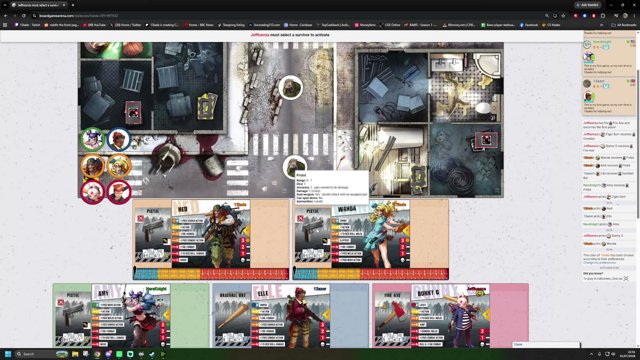Open File Explorer from the taskbar
The height and width of the screenshot is (360, 640).
pyautogui.click(x=75, y=354)
